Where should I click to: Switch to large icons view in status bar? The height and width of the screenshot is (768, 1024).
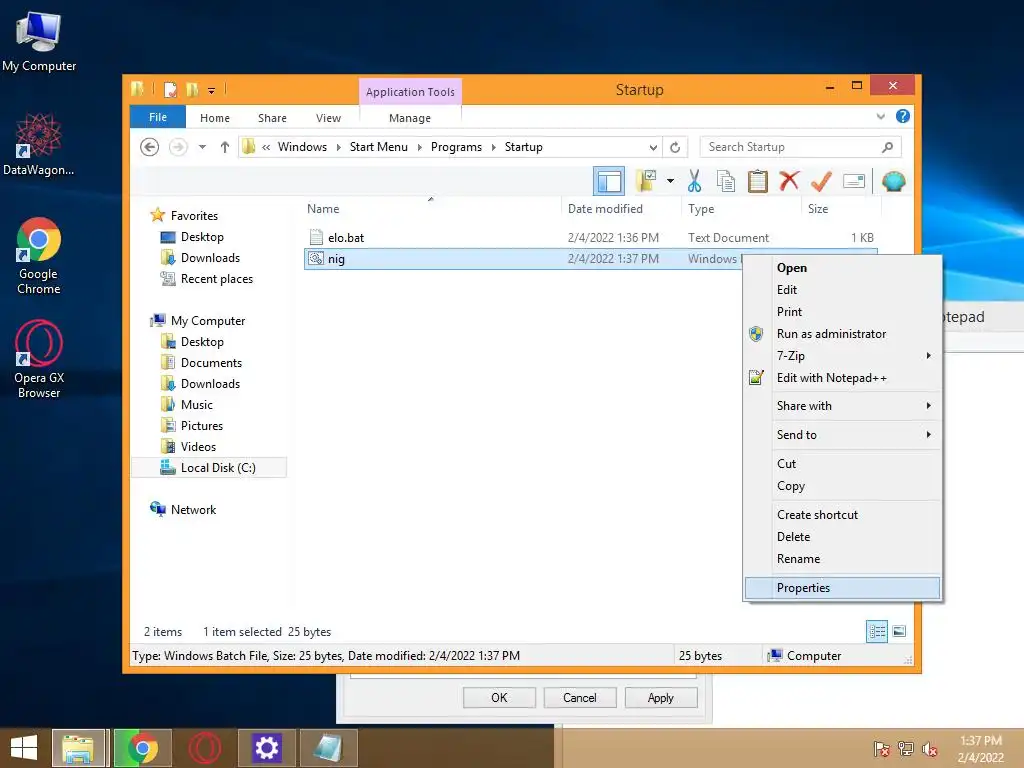(899, 631)
